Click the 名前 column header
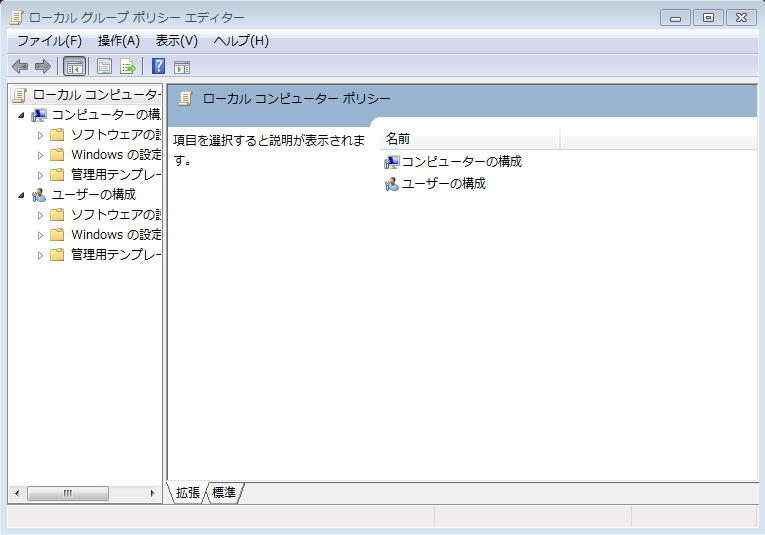This screenshot has height=535, width=765. [469, 139]
